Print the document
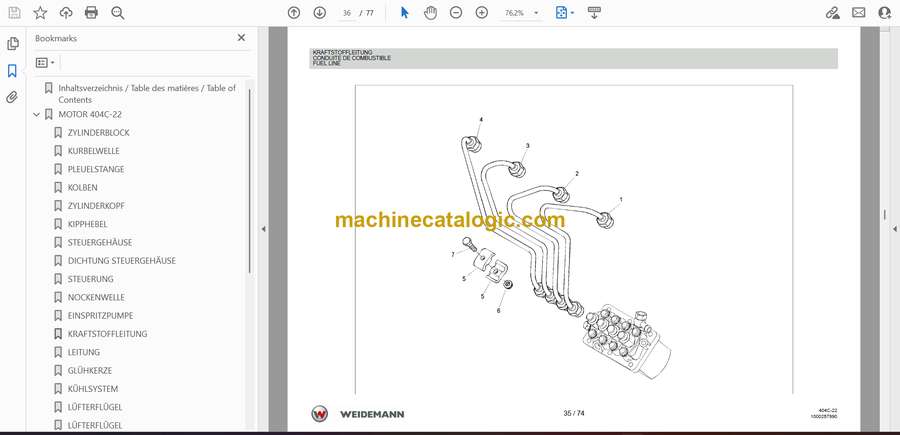The height and width of the screenshot is (435, 900). tap(91, 13)
